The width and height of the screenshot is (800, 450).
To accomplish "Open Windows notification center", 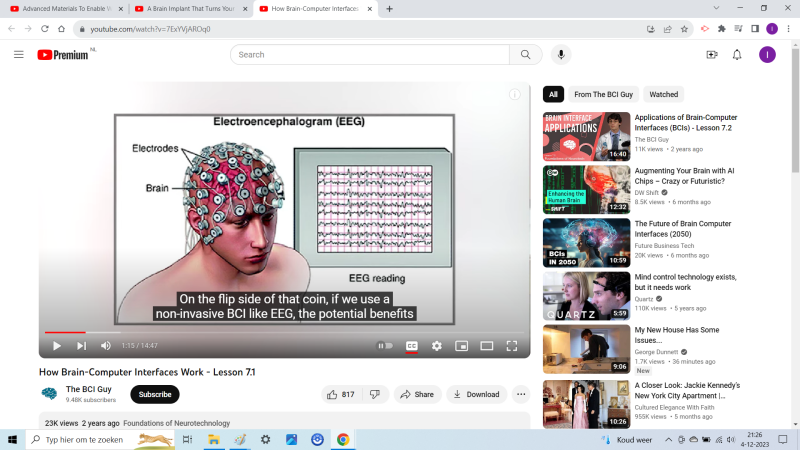I will 783,439.
